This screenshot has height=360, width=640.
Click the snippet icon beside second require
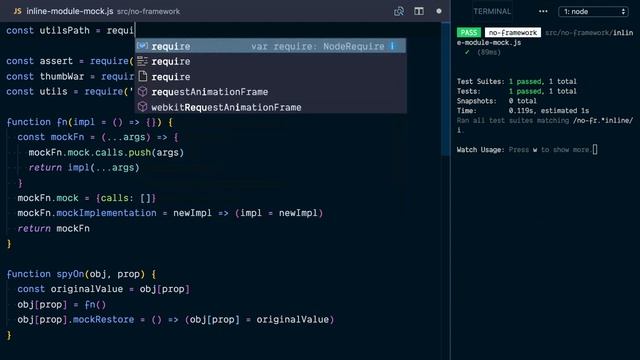(x=142, y=61)
